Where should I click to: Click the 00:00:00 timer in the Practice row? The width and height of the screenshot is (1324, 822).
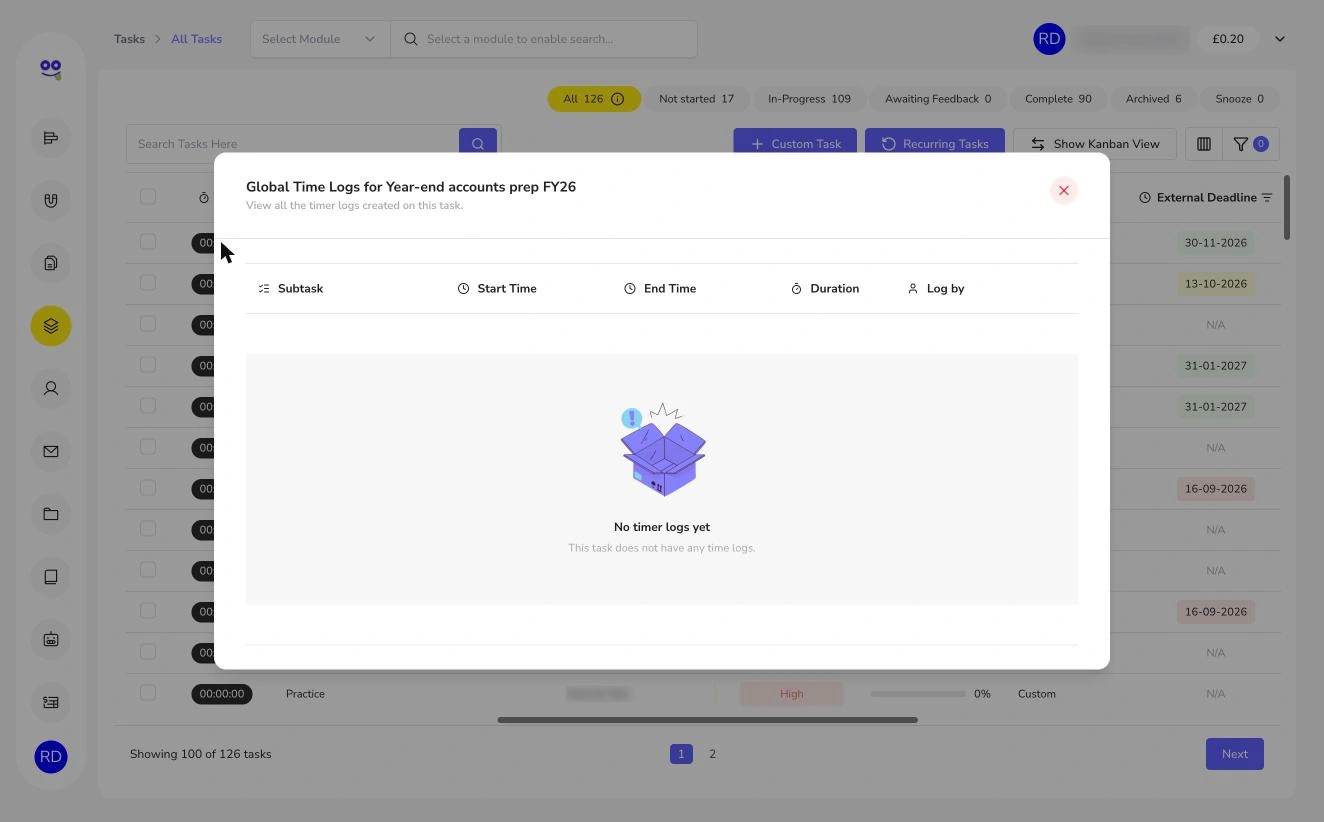(x=222, y=694)
